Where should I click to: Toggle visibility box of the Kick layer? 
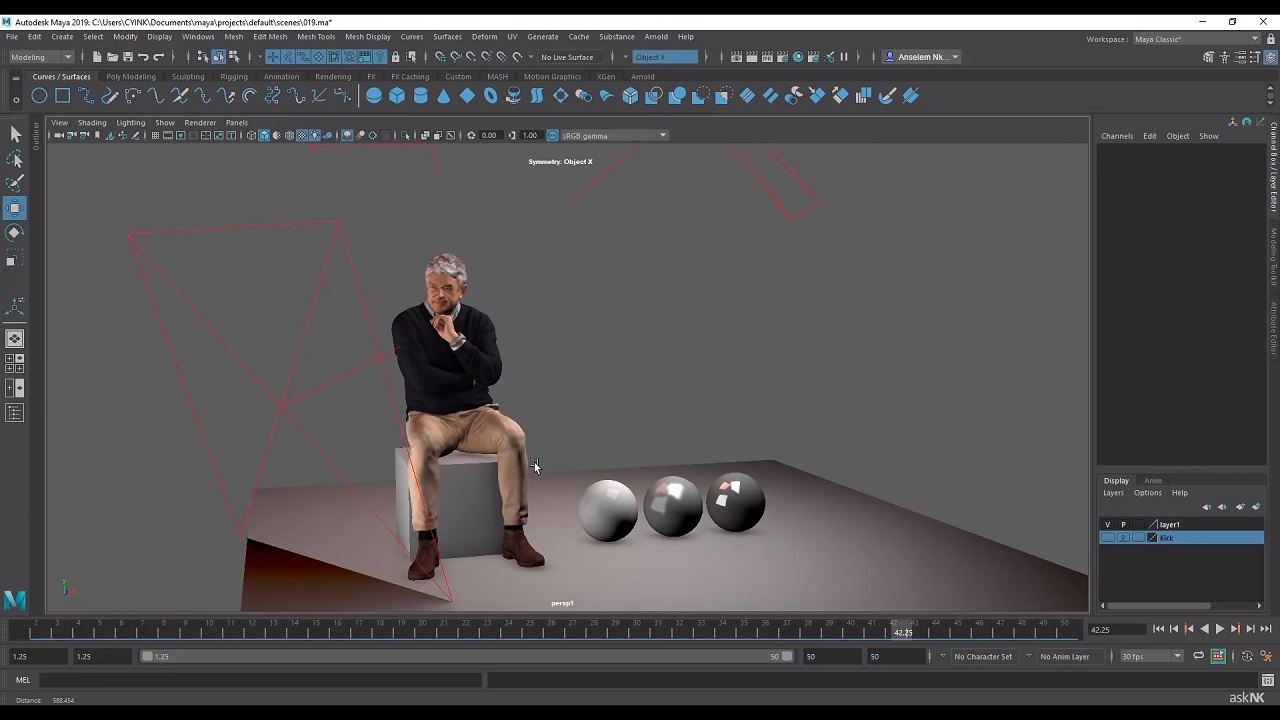tap(1107, 538)
